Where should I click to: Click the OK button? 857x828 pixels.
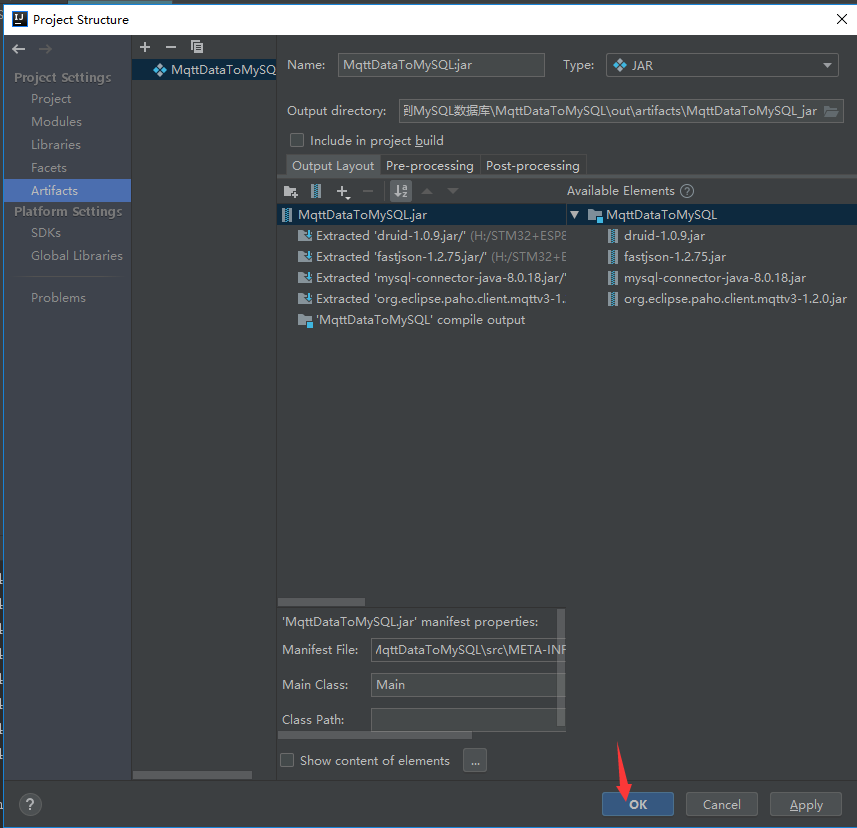pyautogui.click(x=638, y=804)
